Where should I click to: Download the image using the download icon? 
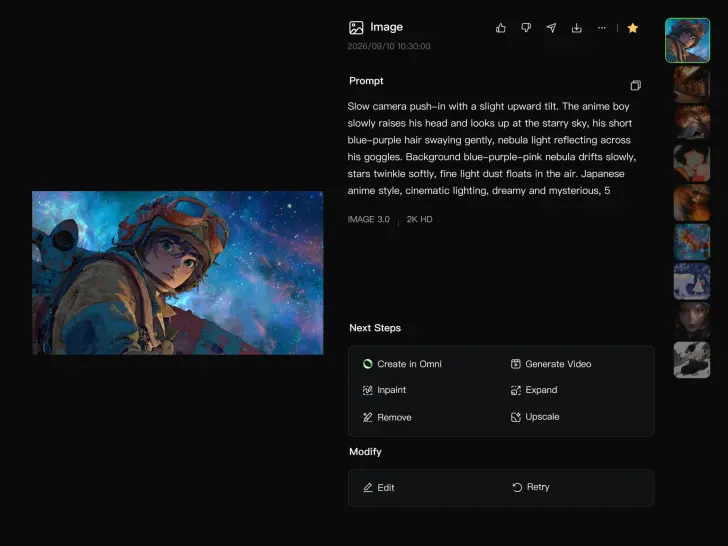coord(576,28)
